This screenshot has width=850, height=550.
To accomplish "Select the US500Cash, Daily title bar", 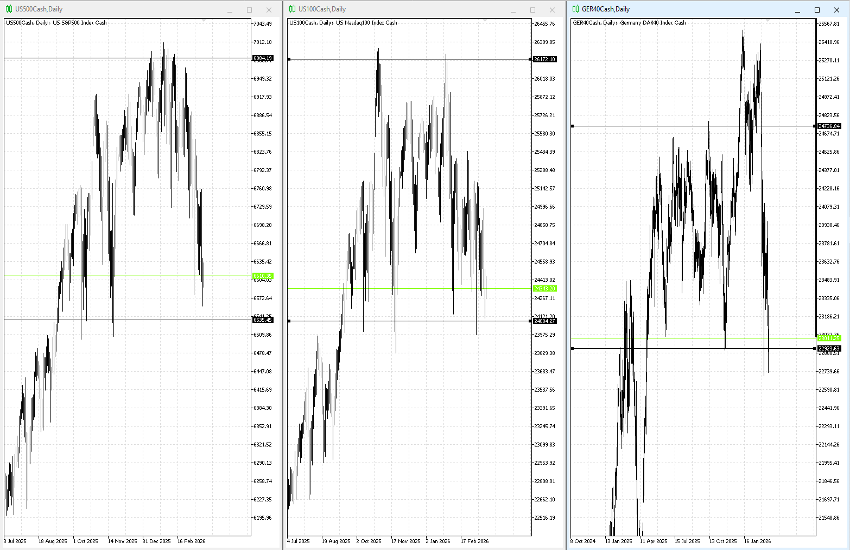I will point(120,8).
